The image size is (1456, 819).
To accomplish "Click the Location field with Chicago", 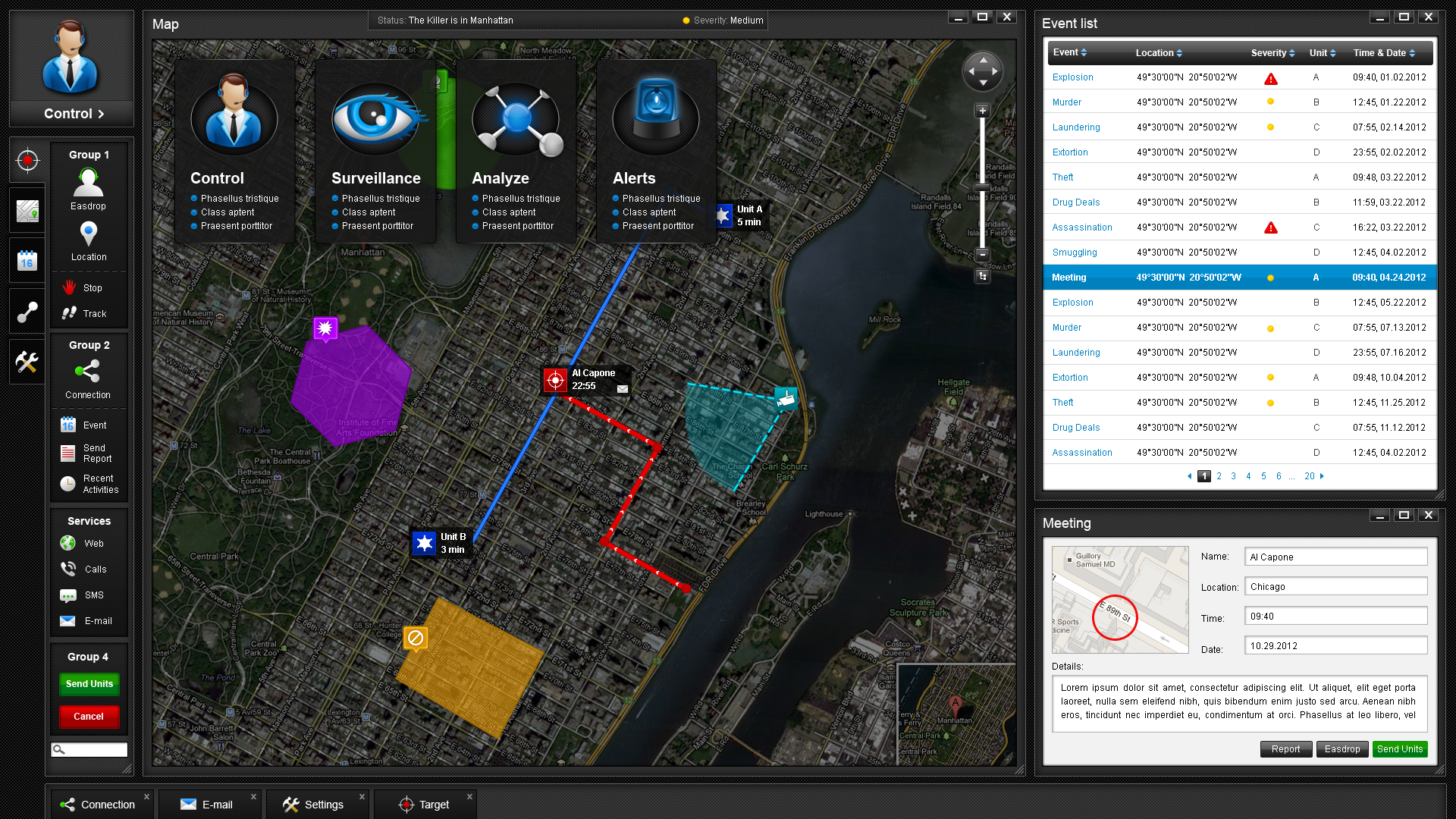I will [1335, 586].
